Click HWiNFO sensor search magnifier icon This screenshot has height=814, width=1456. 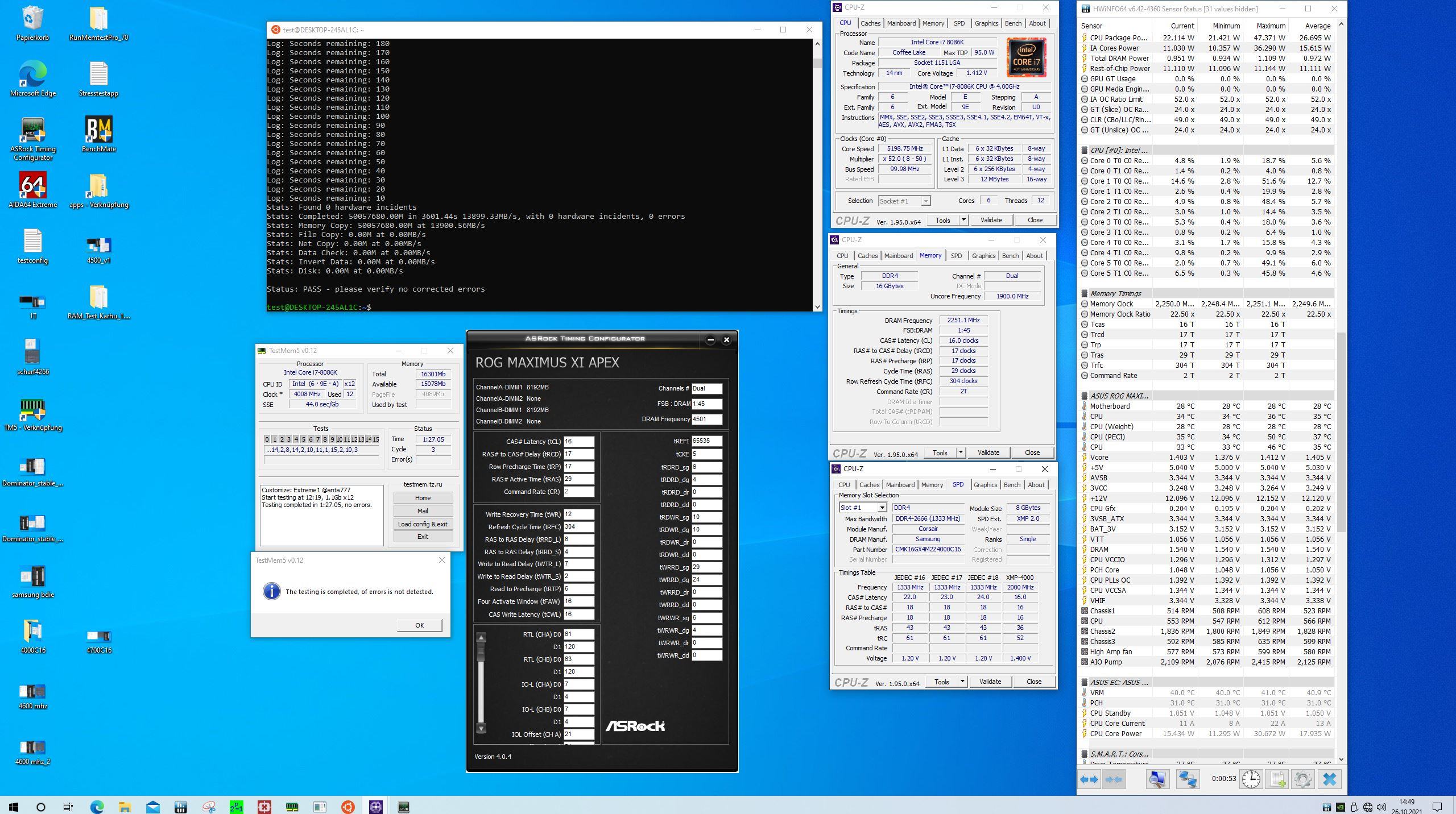click(1157, 779)
